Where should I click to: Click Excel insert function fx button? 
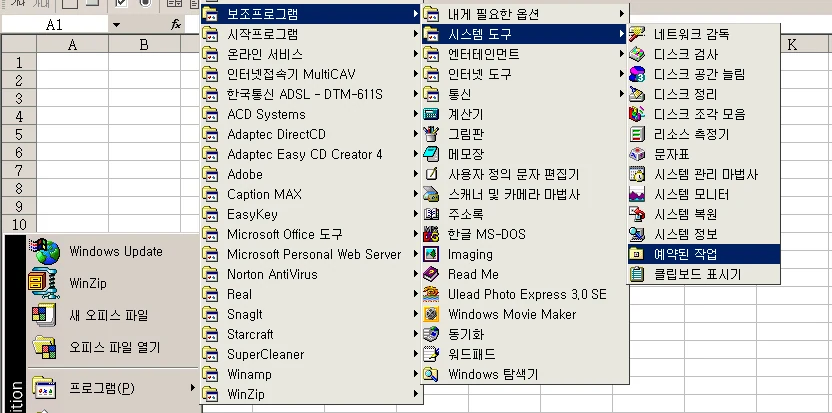pyautogui.click(x=176, y=24)
